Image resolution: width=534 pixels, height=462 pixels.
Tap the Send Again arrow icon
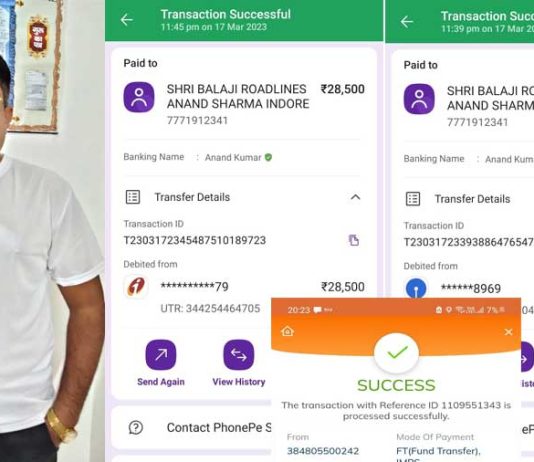click(x=161, y=355)
